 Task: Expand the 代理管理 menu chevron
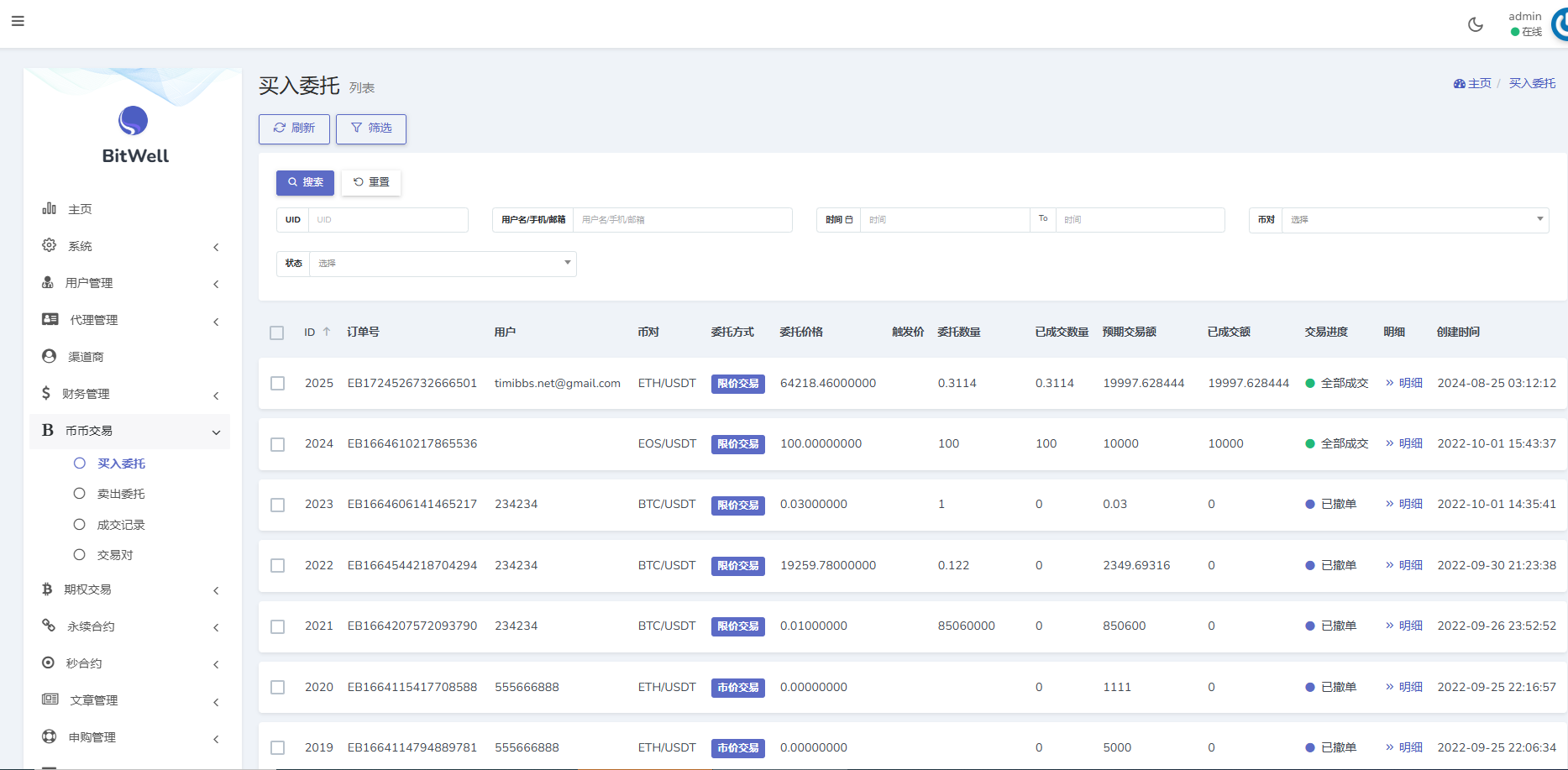pos(216,322)
